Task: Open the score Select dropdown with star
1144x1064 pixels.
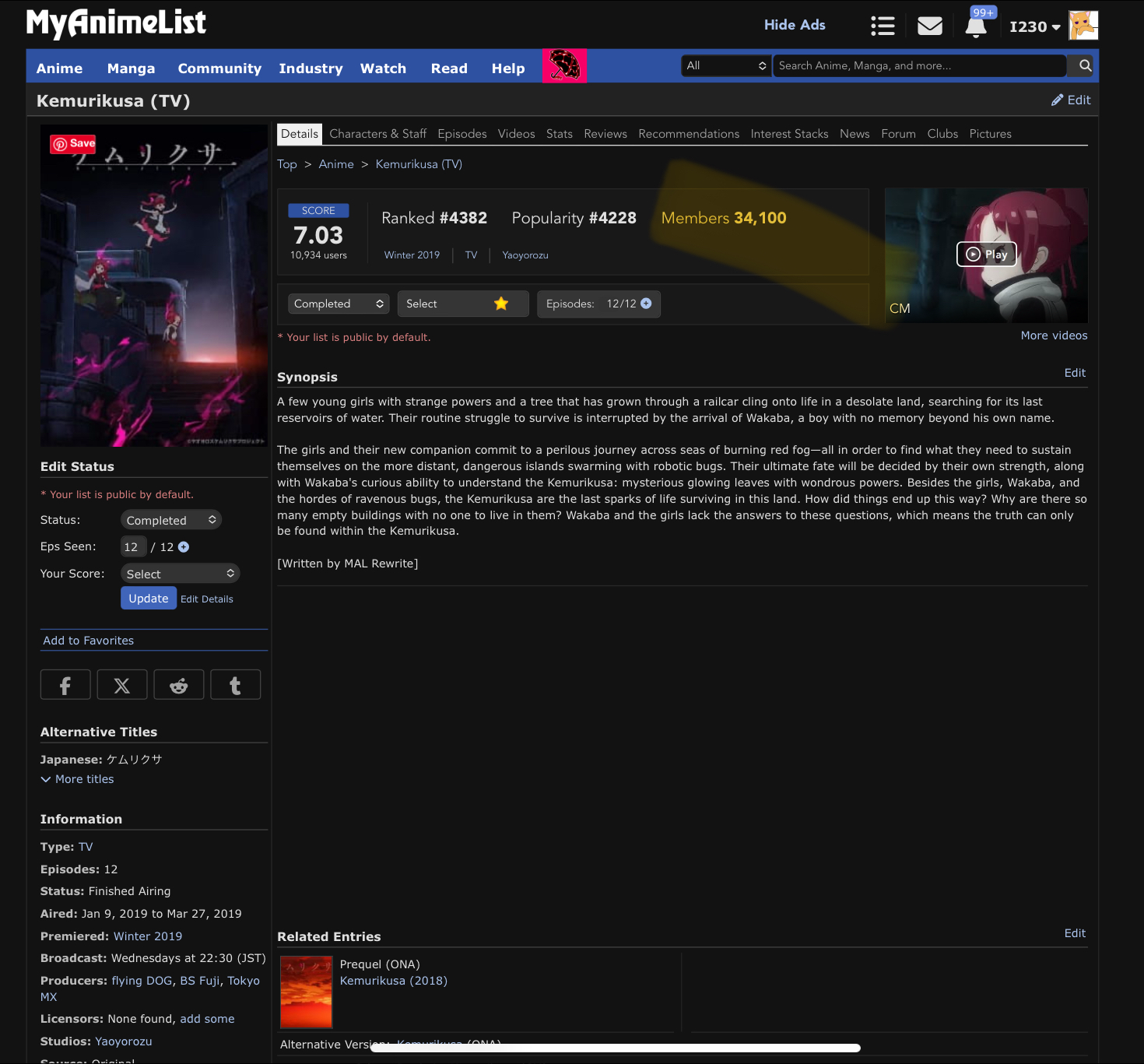Action: pyautogui.click(x=463, y=304)
